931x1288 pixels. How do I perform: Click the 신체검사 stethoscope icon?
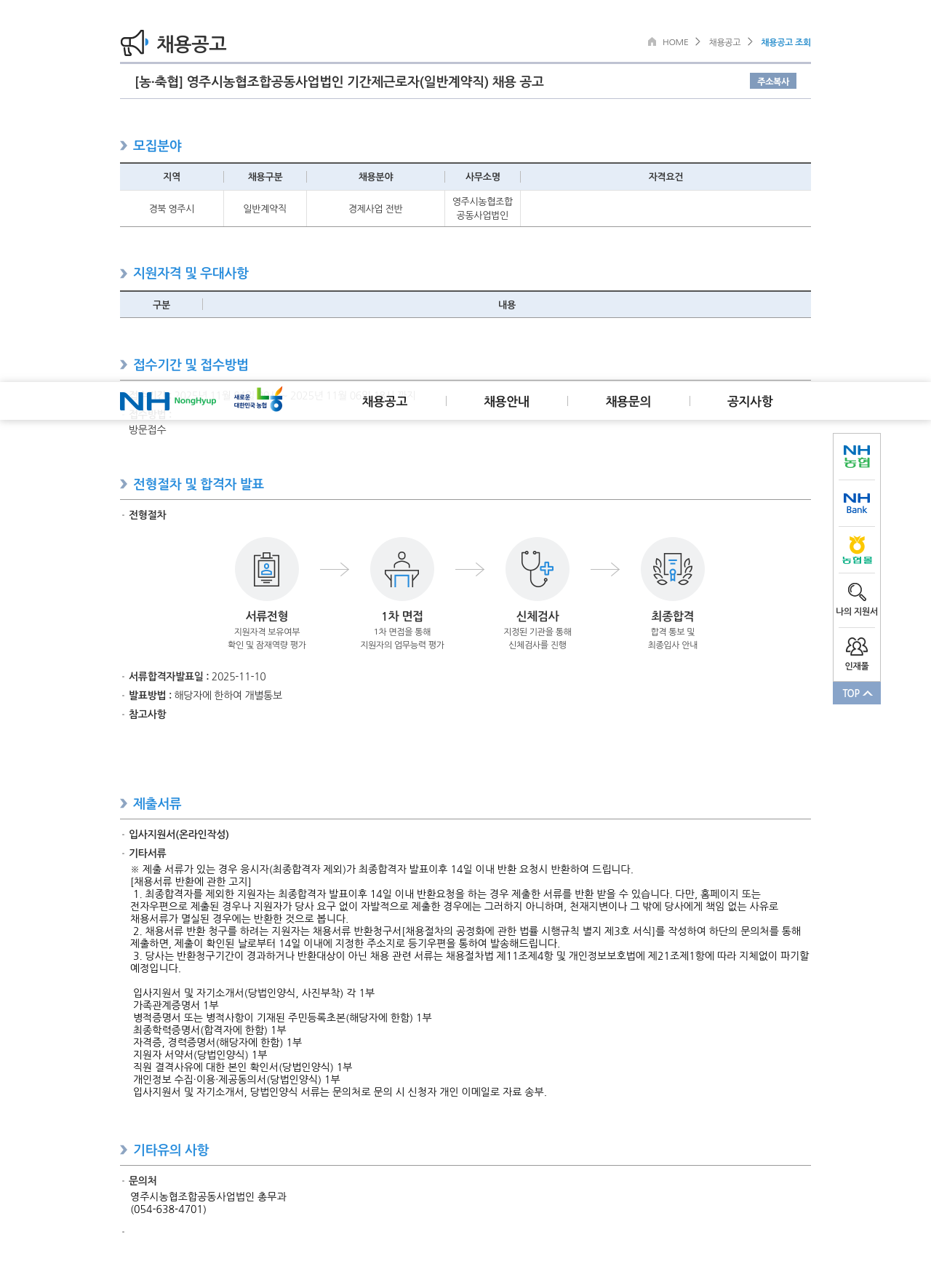538,569
